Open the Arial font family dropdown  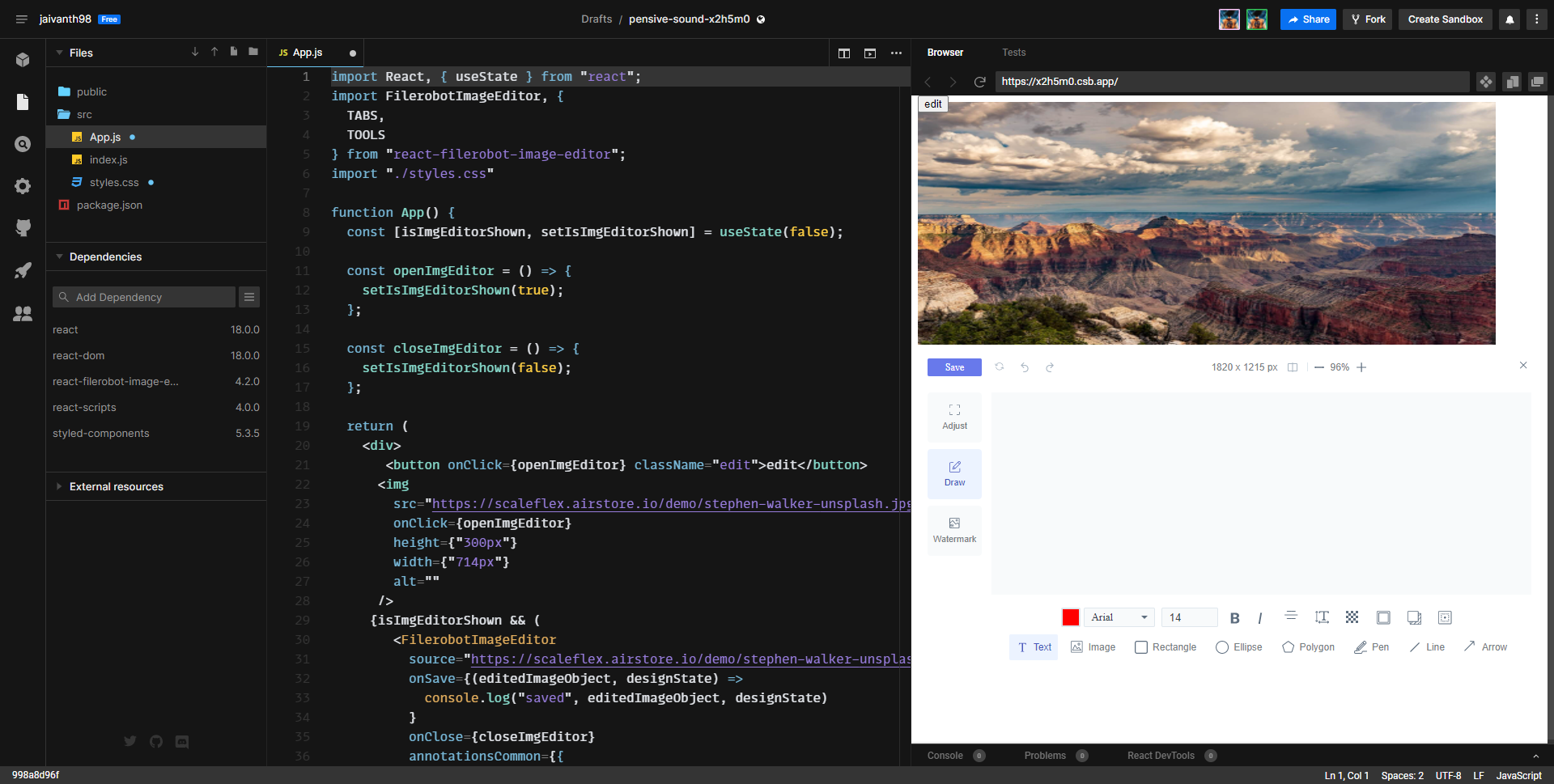click(1119, 617)
